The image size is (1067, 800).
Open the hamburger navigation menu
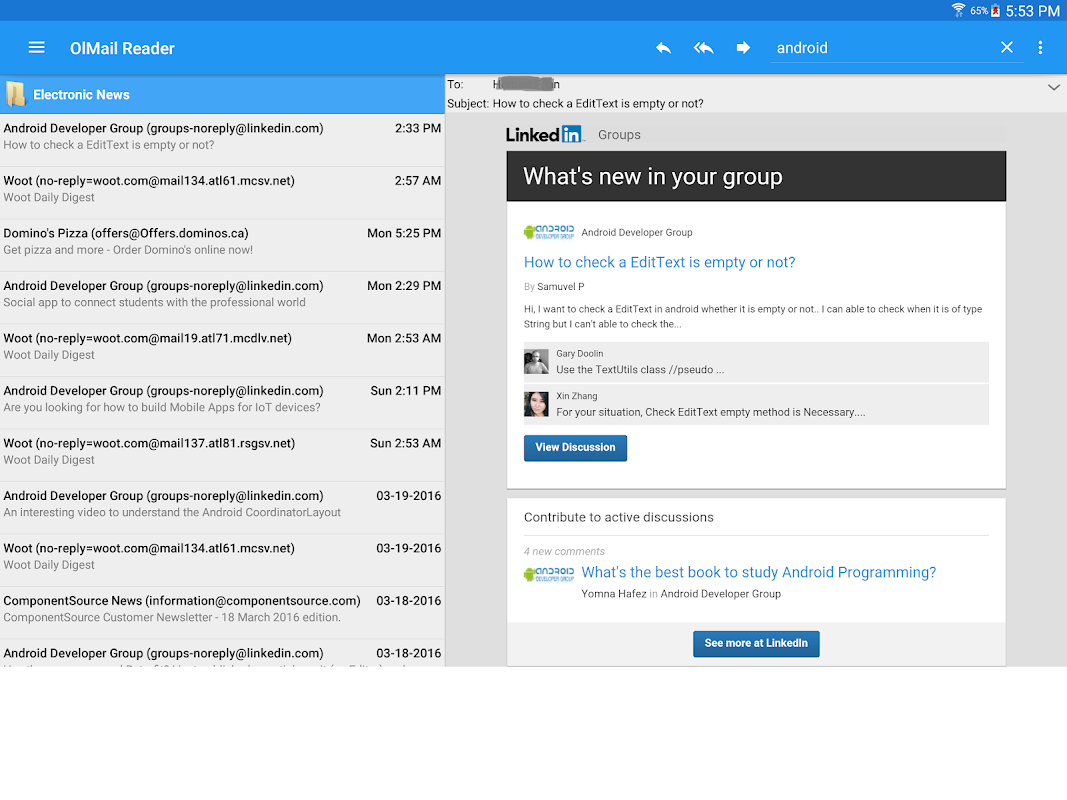pyautogui.click(x=37, y=48)
